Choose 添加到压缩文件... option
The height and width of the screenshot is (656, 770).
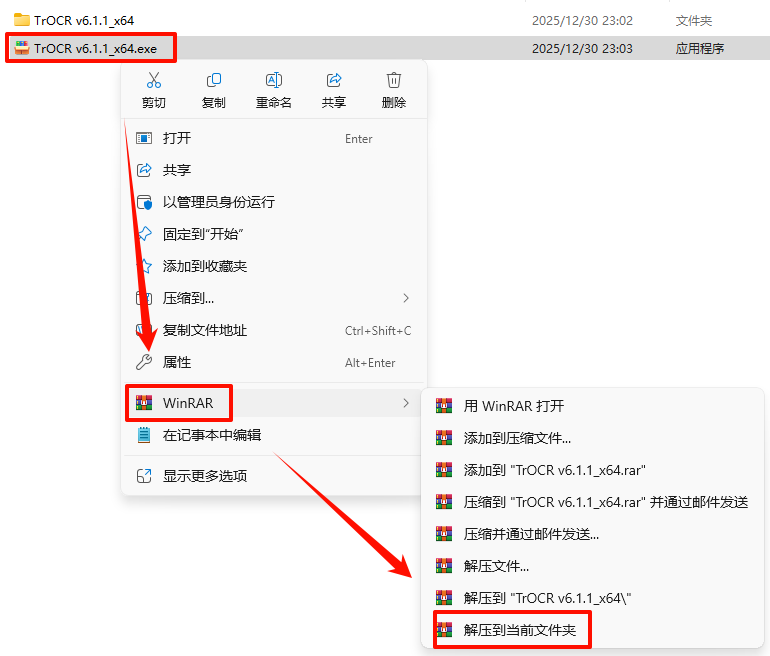click(592, 438)
